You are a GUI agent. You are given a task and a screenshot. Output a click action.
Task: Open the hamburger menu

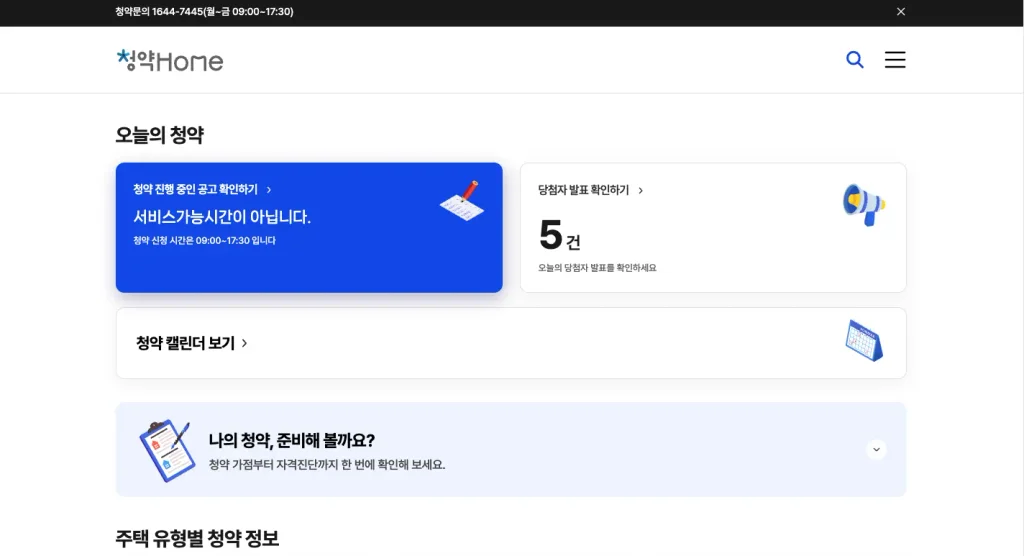895,59
